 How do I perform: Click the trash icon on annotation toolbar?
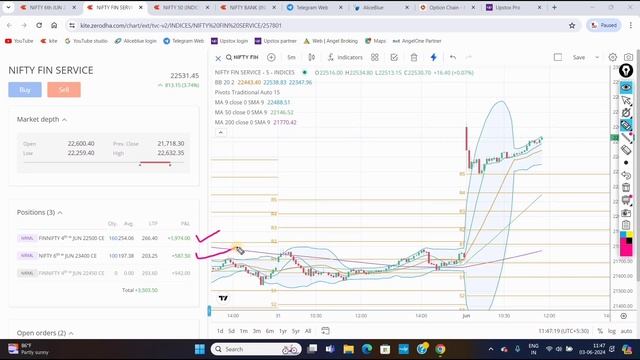[x=626, y=188]
